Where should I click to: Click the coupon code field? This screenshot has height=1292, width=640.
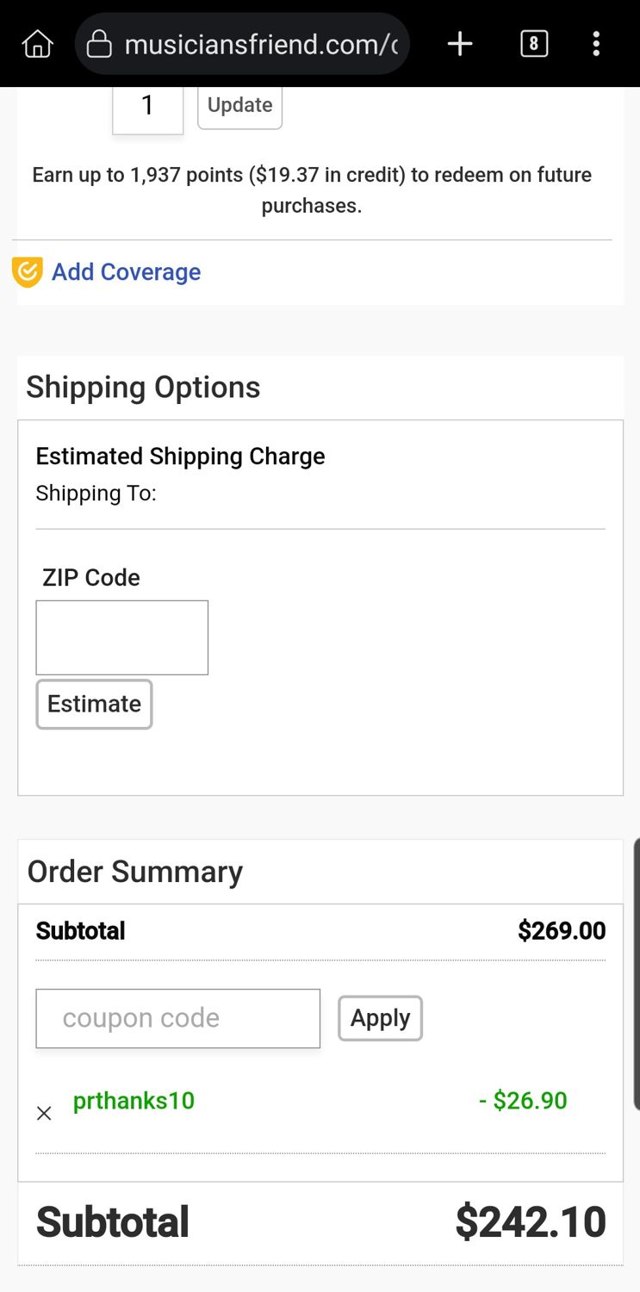tap(178, 1018)
